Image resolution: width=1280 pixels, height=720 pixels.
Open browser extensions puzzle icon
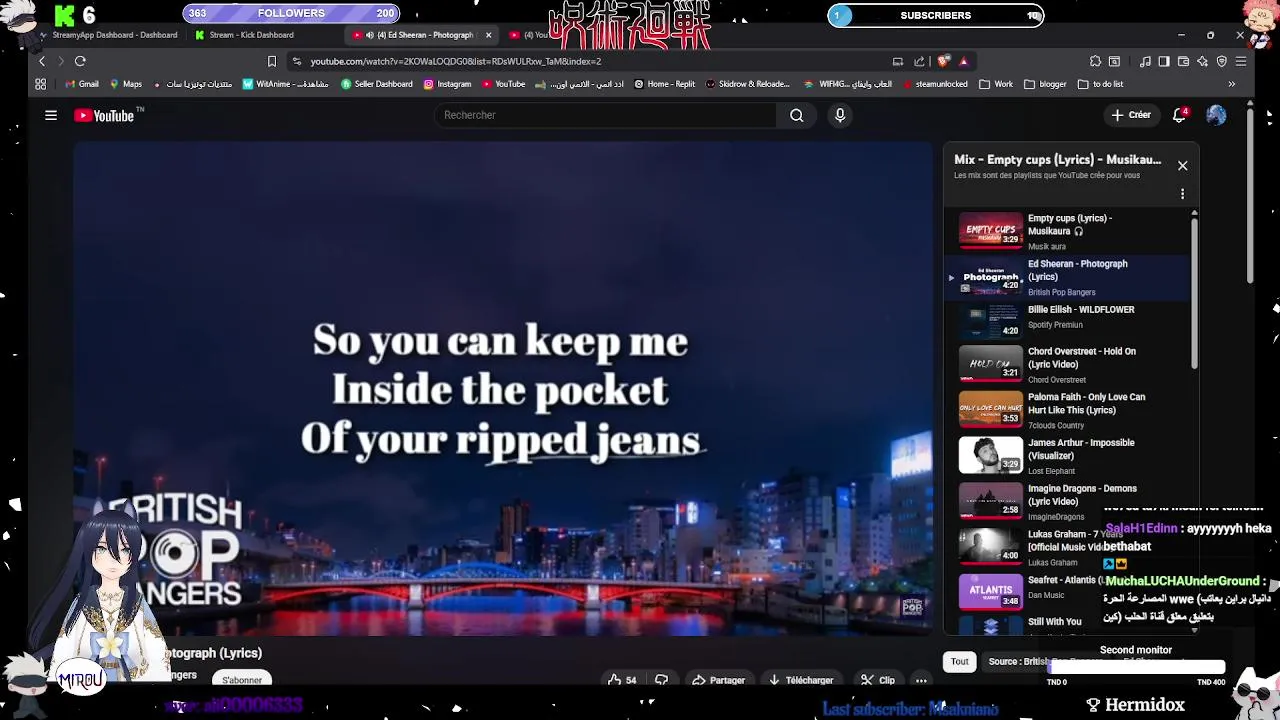point(1095,61)
